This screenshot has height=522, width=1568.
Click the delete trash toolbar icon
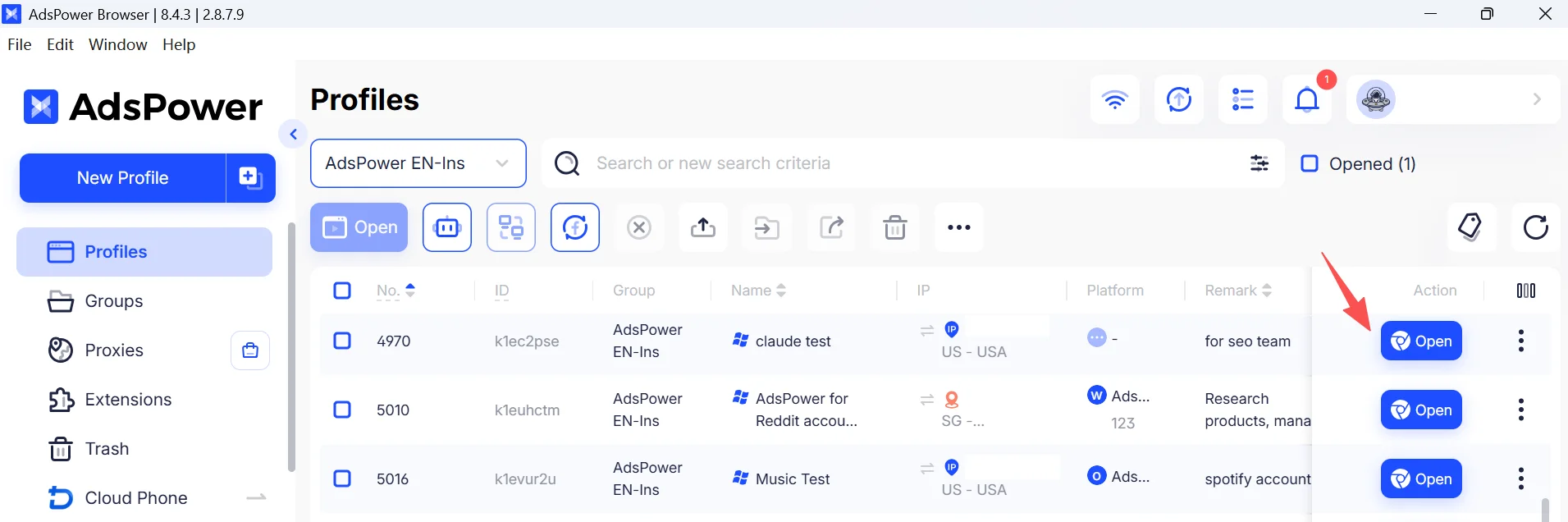(x=895, y=227)
